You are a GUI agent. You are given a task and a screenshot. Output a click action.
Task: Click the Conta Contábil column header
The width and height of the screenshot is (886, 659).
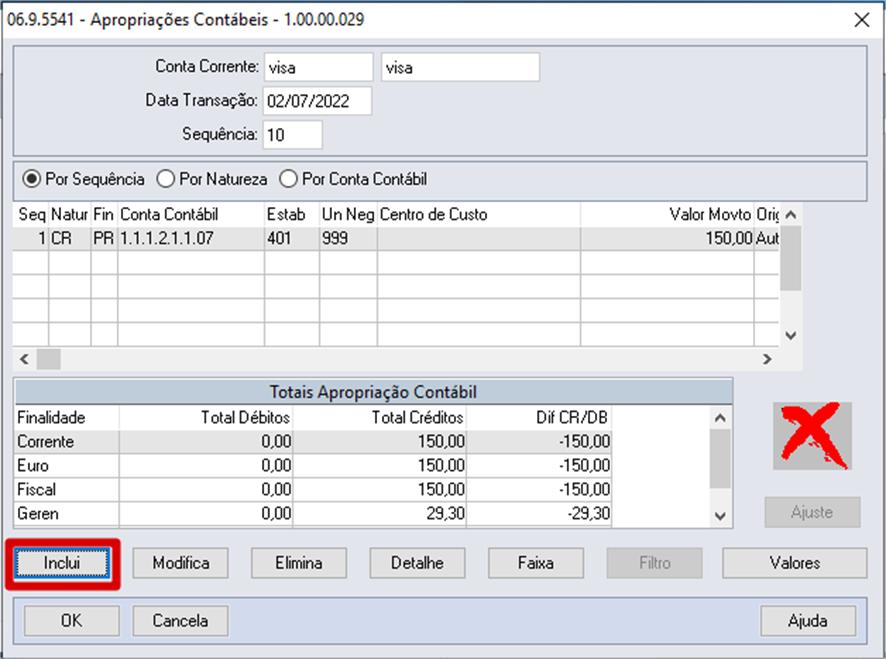click(191, 215)
